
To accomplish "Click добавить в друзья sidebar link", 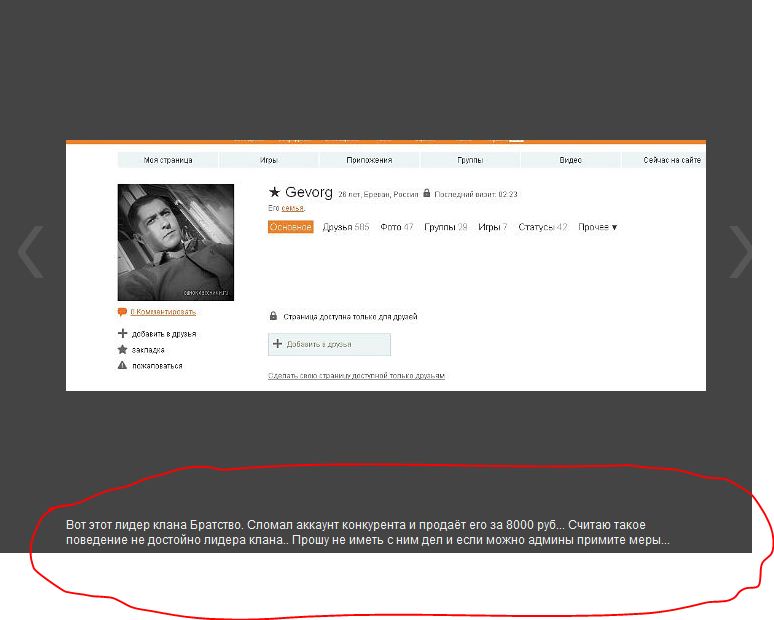I will 164,334.
